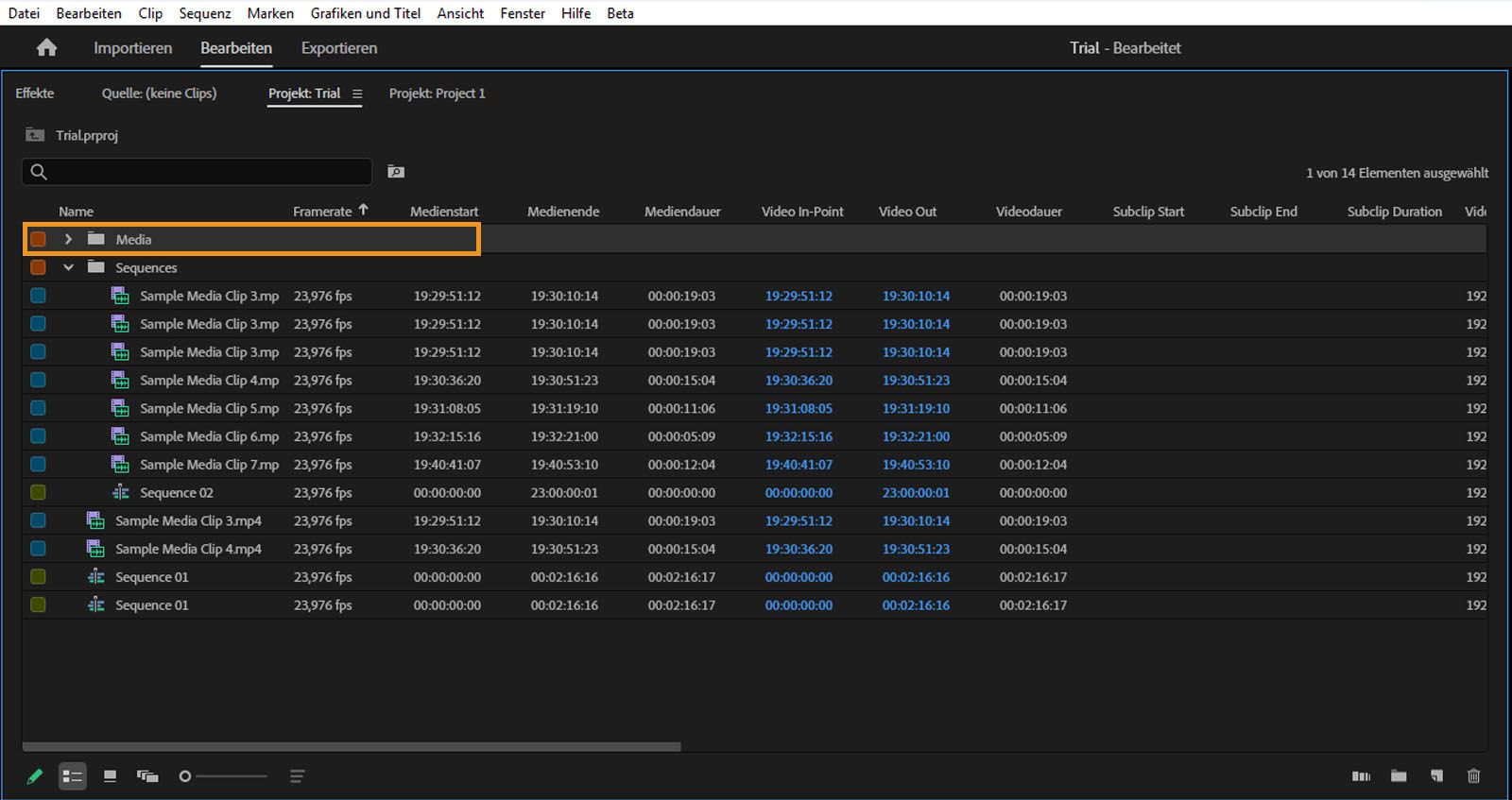Click the find-bin icon beside search field
1512x800 pixels.
pyautogui.click(x=396, y=172)
